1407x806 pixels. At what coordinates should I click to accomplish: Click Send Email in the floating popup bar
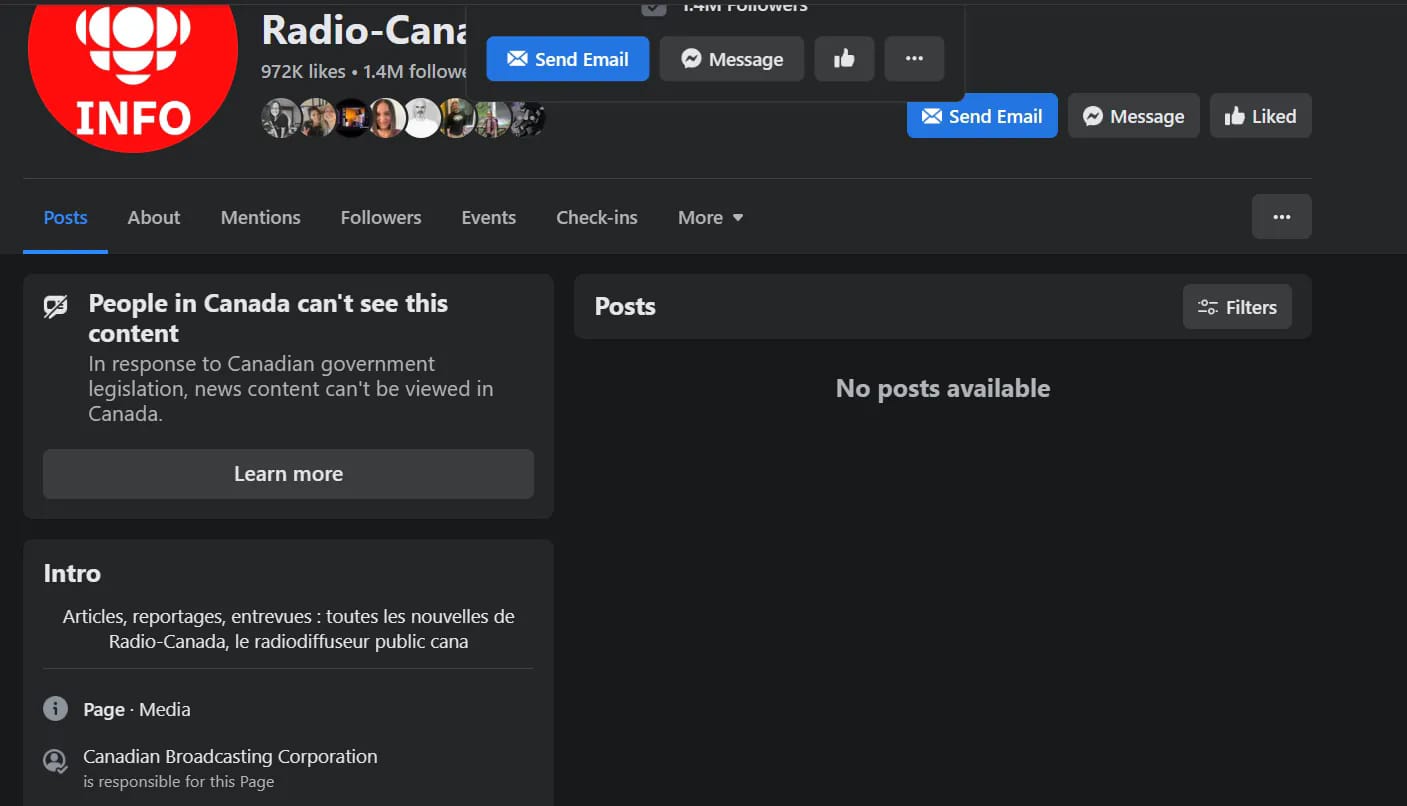[x=568, y=59]
